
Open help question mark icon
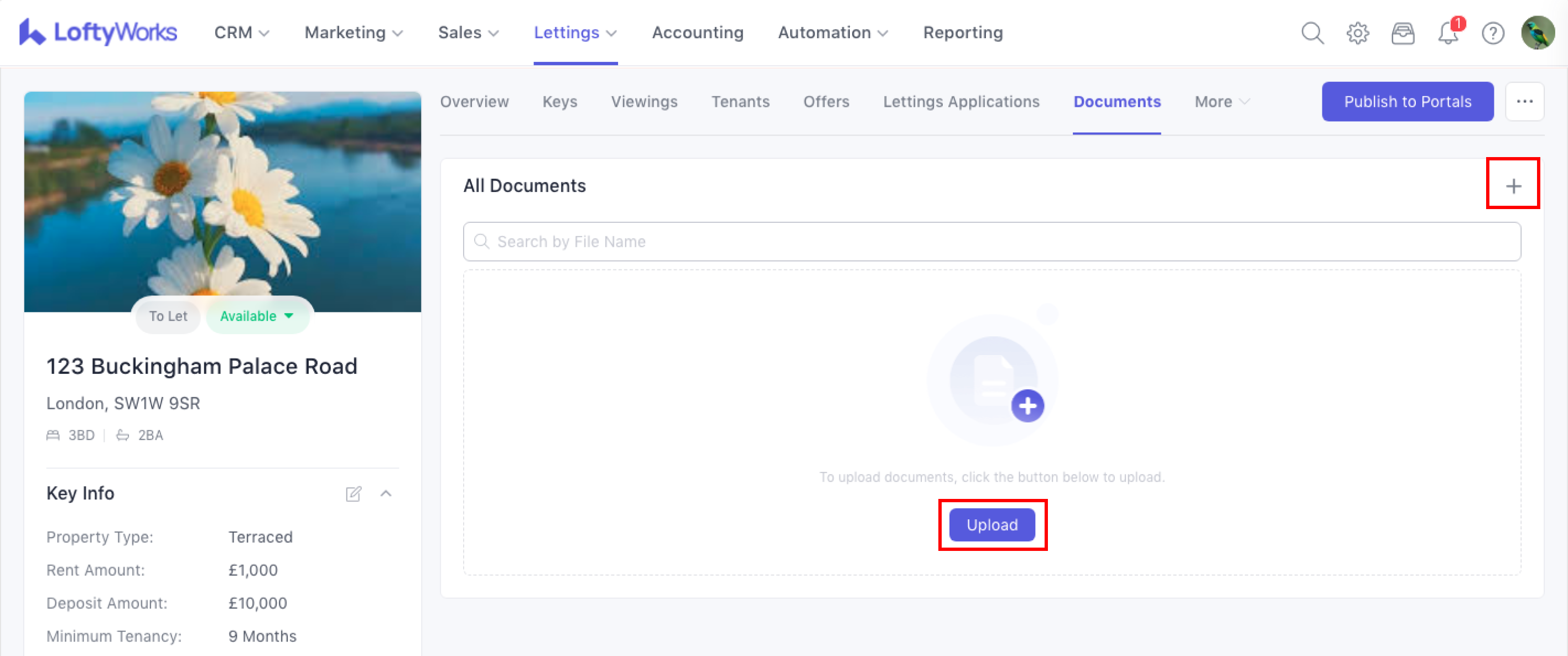point(1493,33)
